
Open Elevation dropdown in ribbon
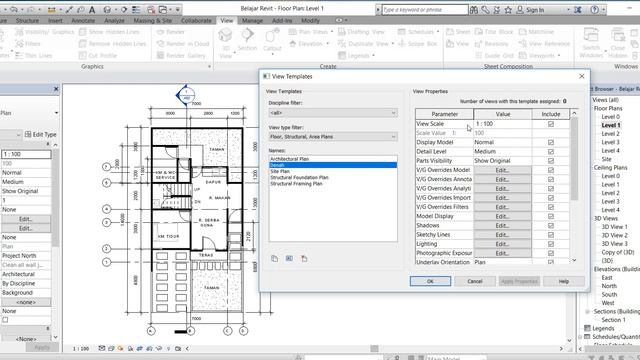[309, 44]
